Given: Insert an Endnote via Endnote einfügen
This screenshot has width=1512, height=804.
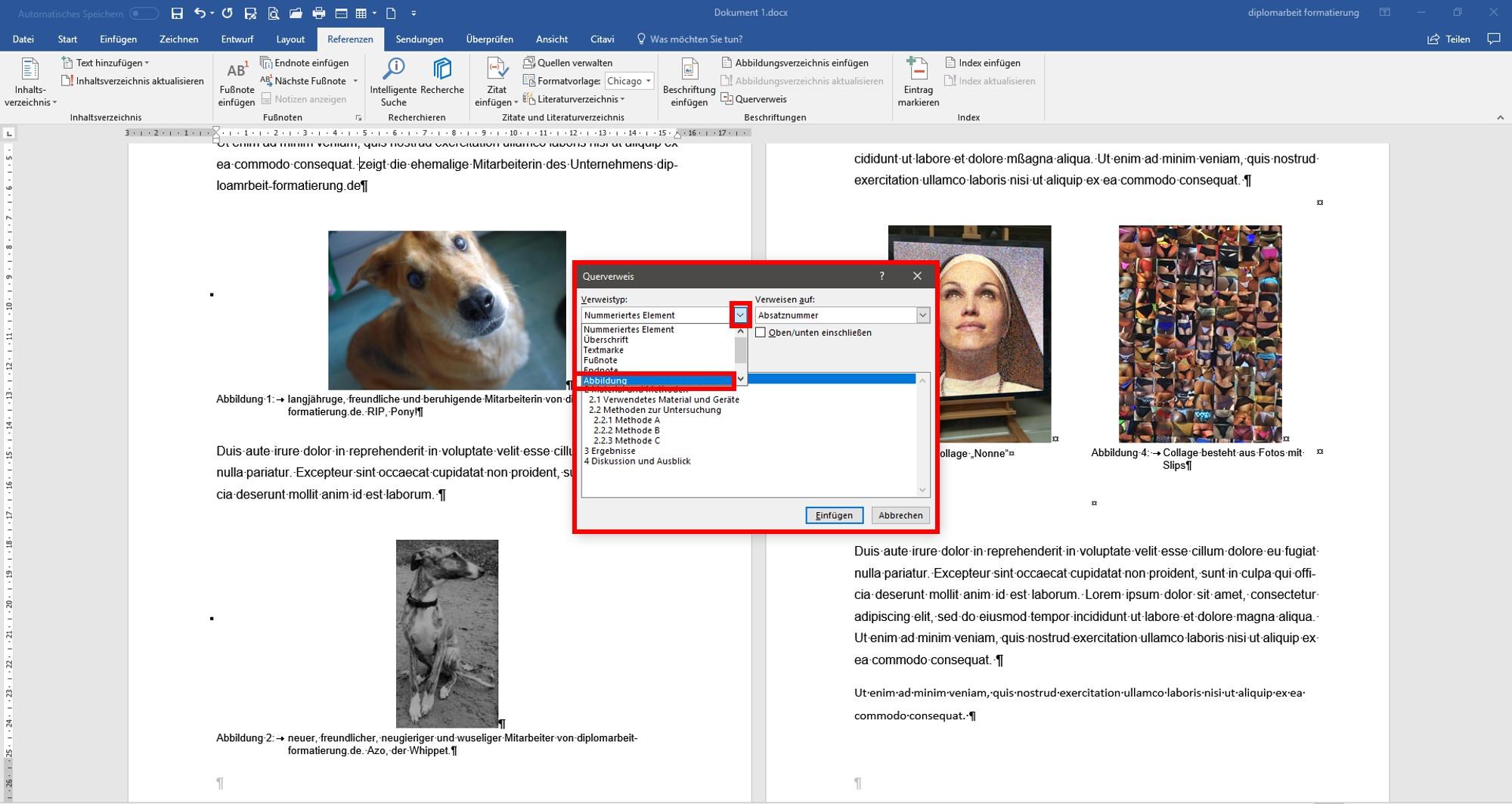Looking at the screenshot, I should (x=305, y=62).
